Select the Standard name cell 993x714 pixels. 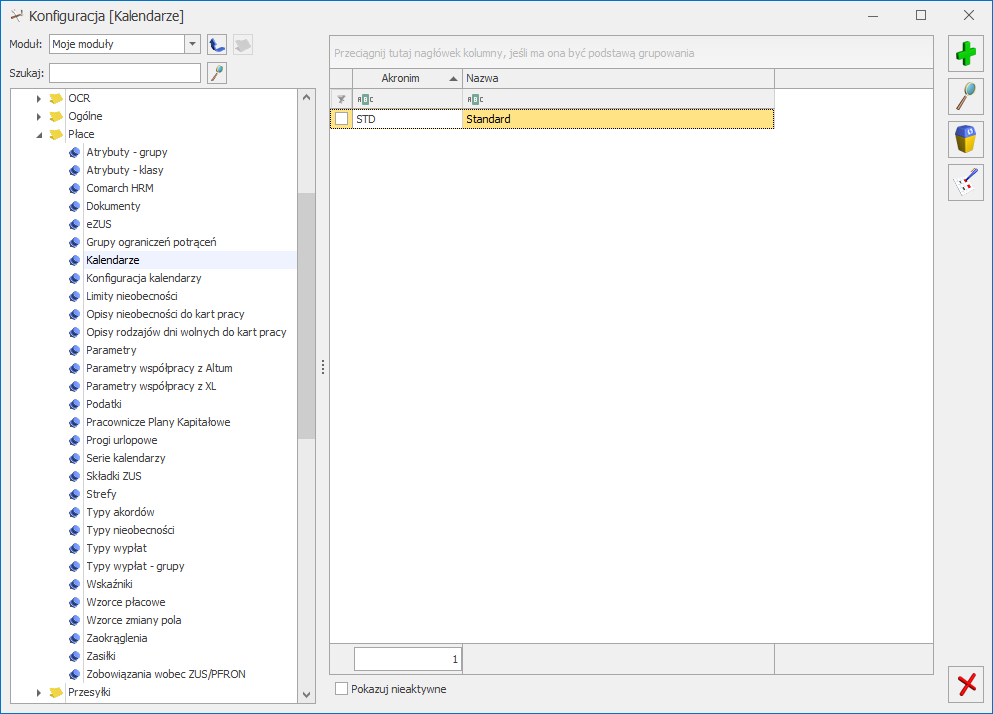pyautogui.click(x=618, y=119)
